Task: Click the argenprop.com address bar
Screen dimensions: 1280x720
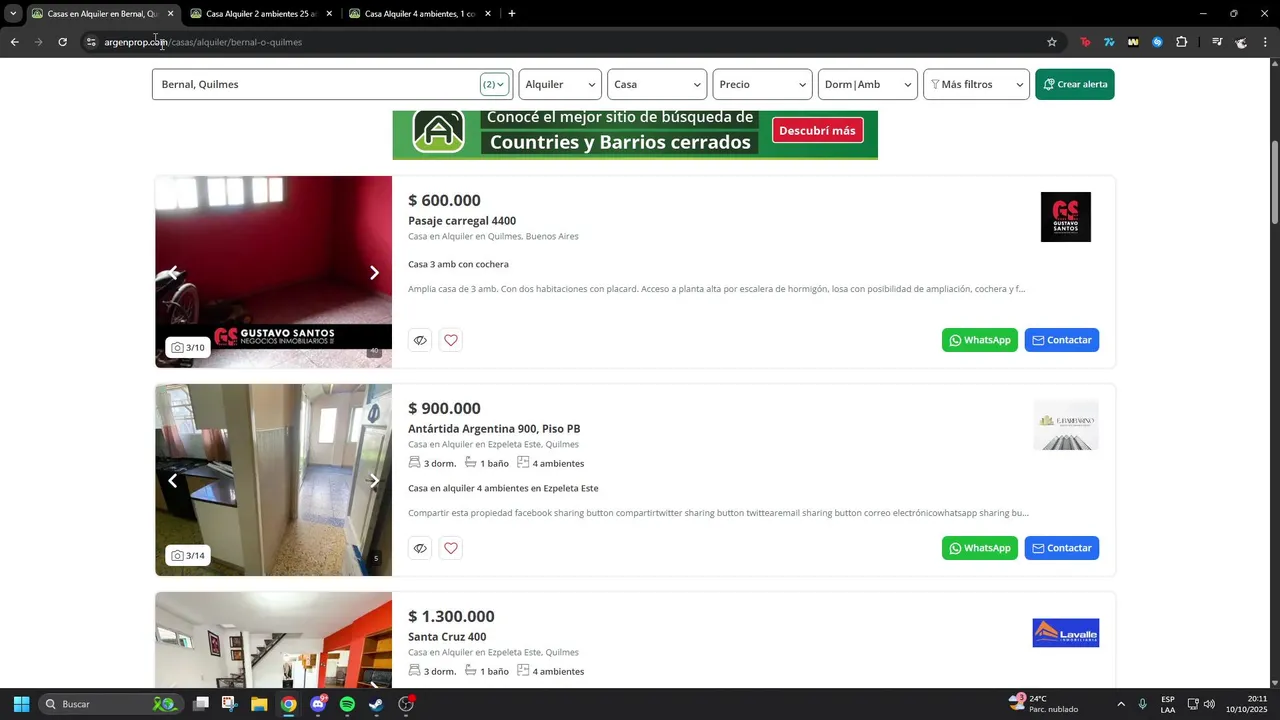Action: click(560, 42)
